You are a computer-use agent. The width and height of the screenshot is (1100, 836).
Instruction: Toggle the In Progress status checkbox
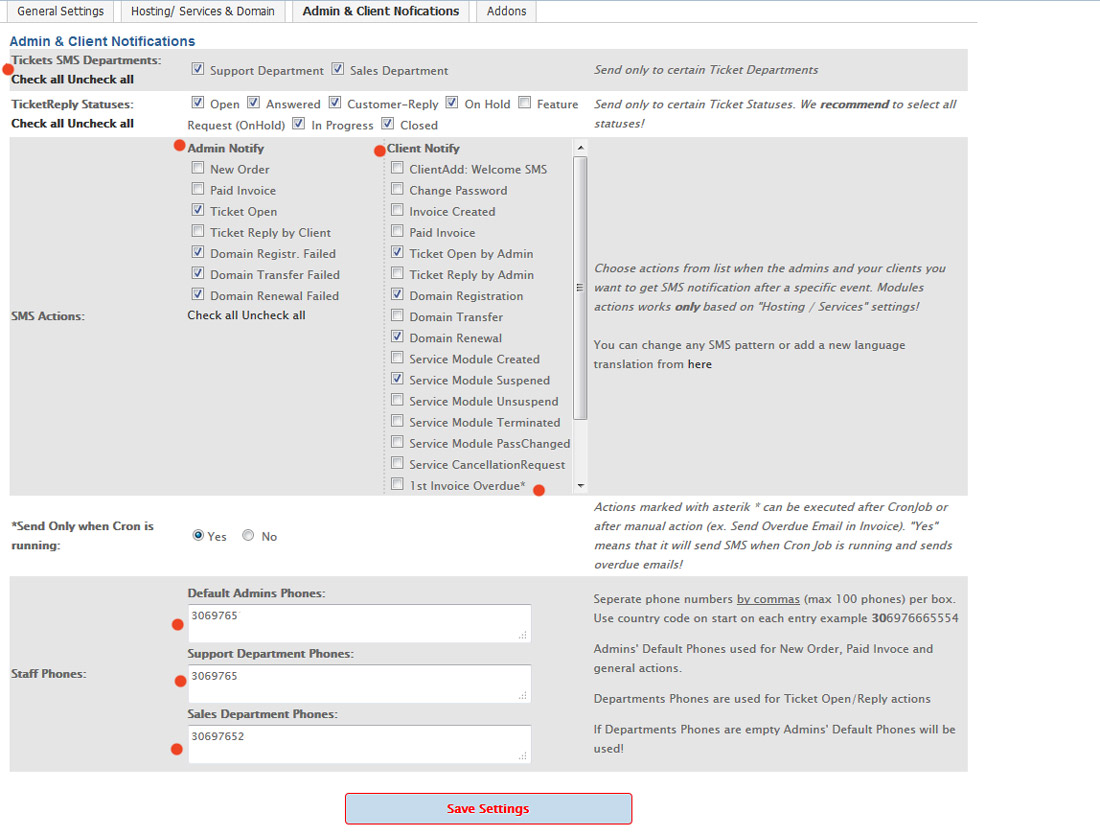(299, 123)
